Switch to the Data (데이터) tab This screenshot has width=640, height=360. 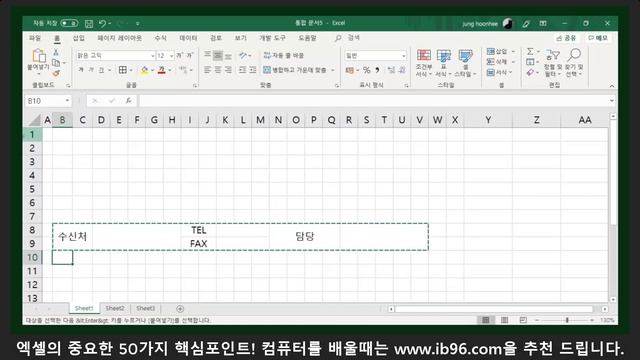[188, 38]
